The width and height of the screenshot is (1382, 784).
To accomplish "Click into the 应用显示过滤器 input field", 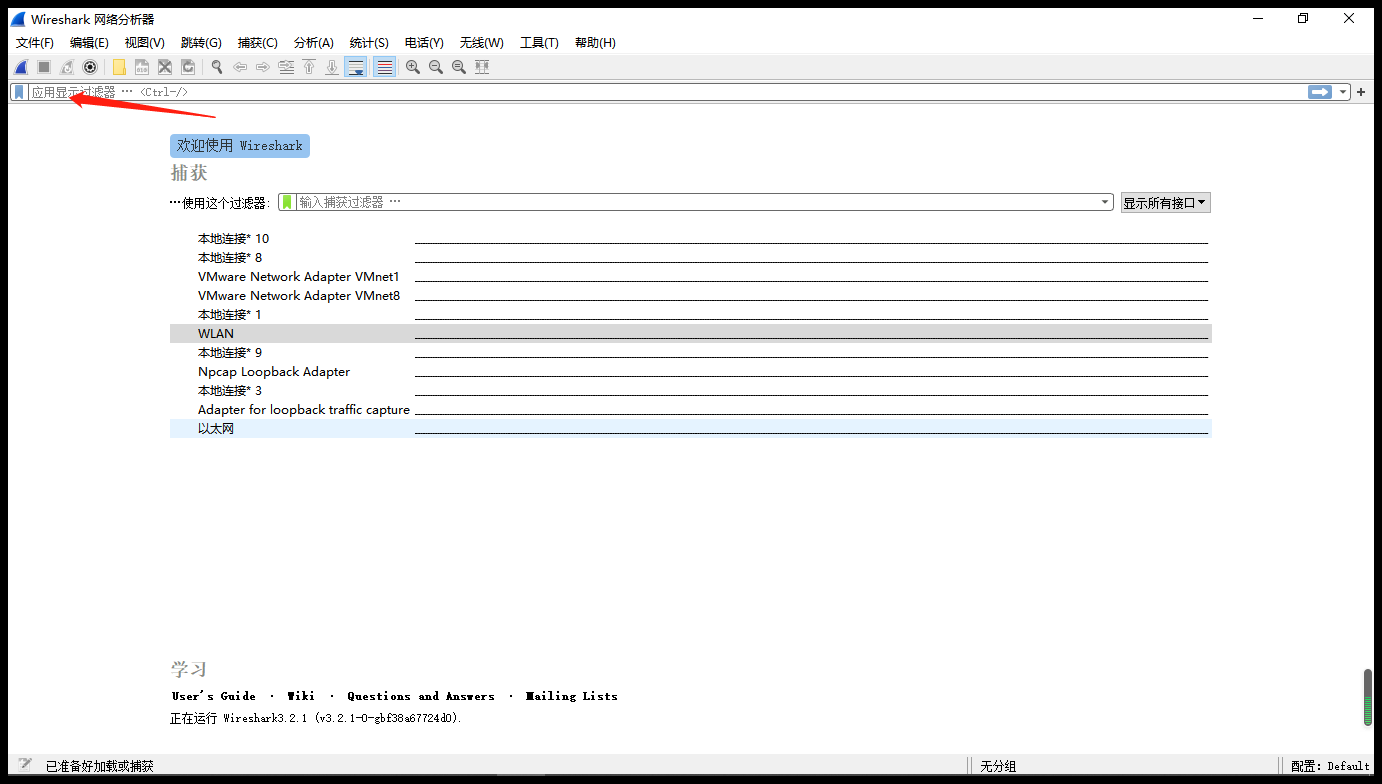I will coord(667,92).
